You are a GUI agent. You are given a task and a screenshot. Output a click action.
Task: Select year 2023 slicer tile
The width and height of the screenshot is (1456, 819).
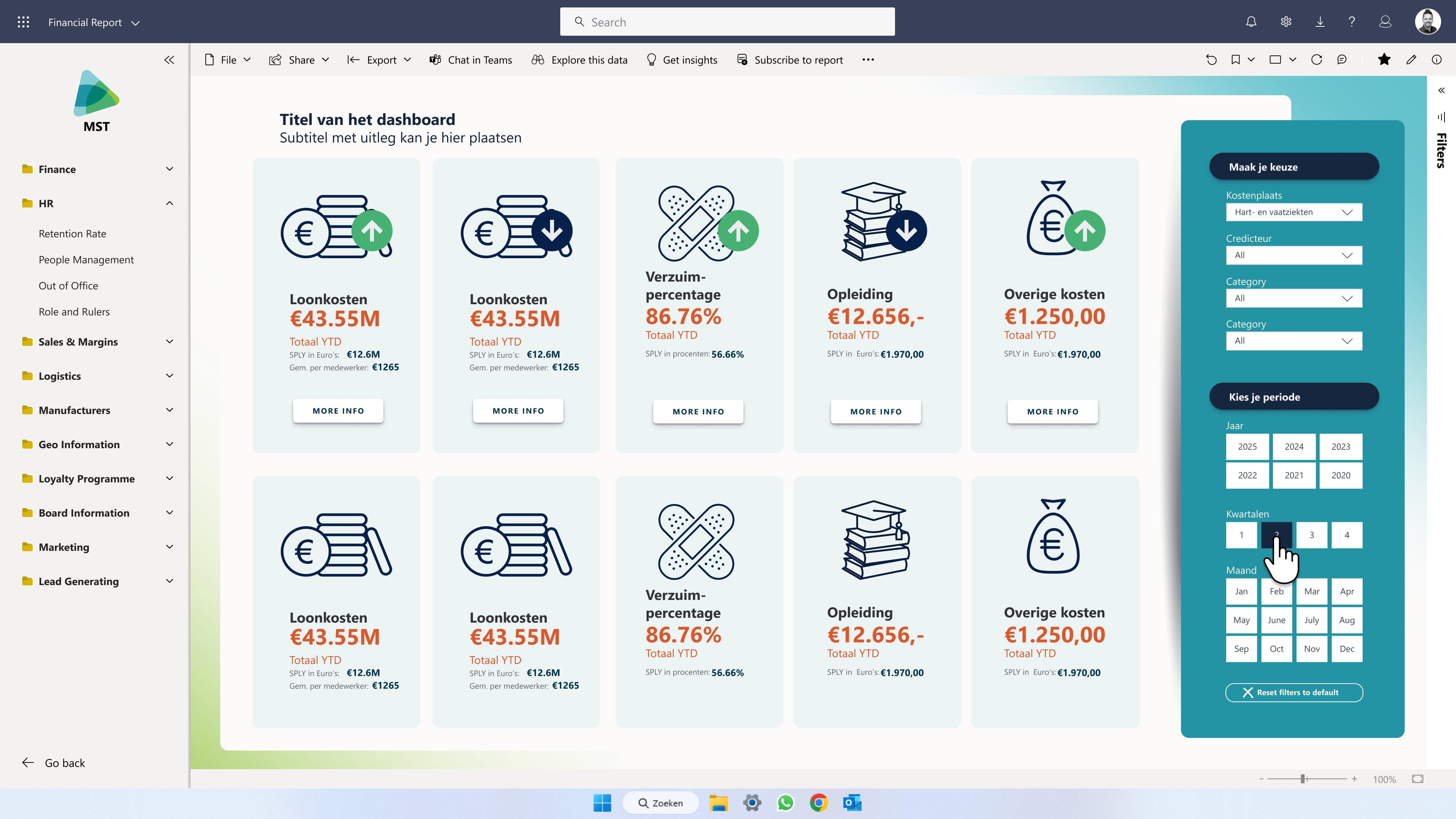tap(1341, 447)
